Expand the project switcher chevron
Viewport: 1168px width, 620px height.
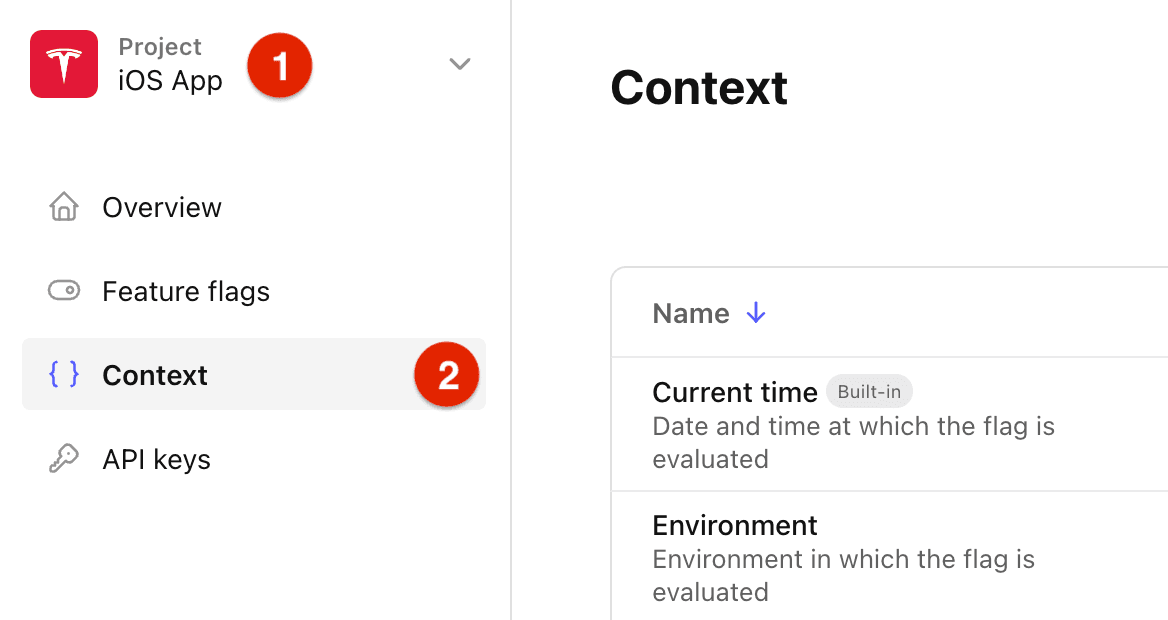459,64
